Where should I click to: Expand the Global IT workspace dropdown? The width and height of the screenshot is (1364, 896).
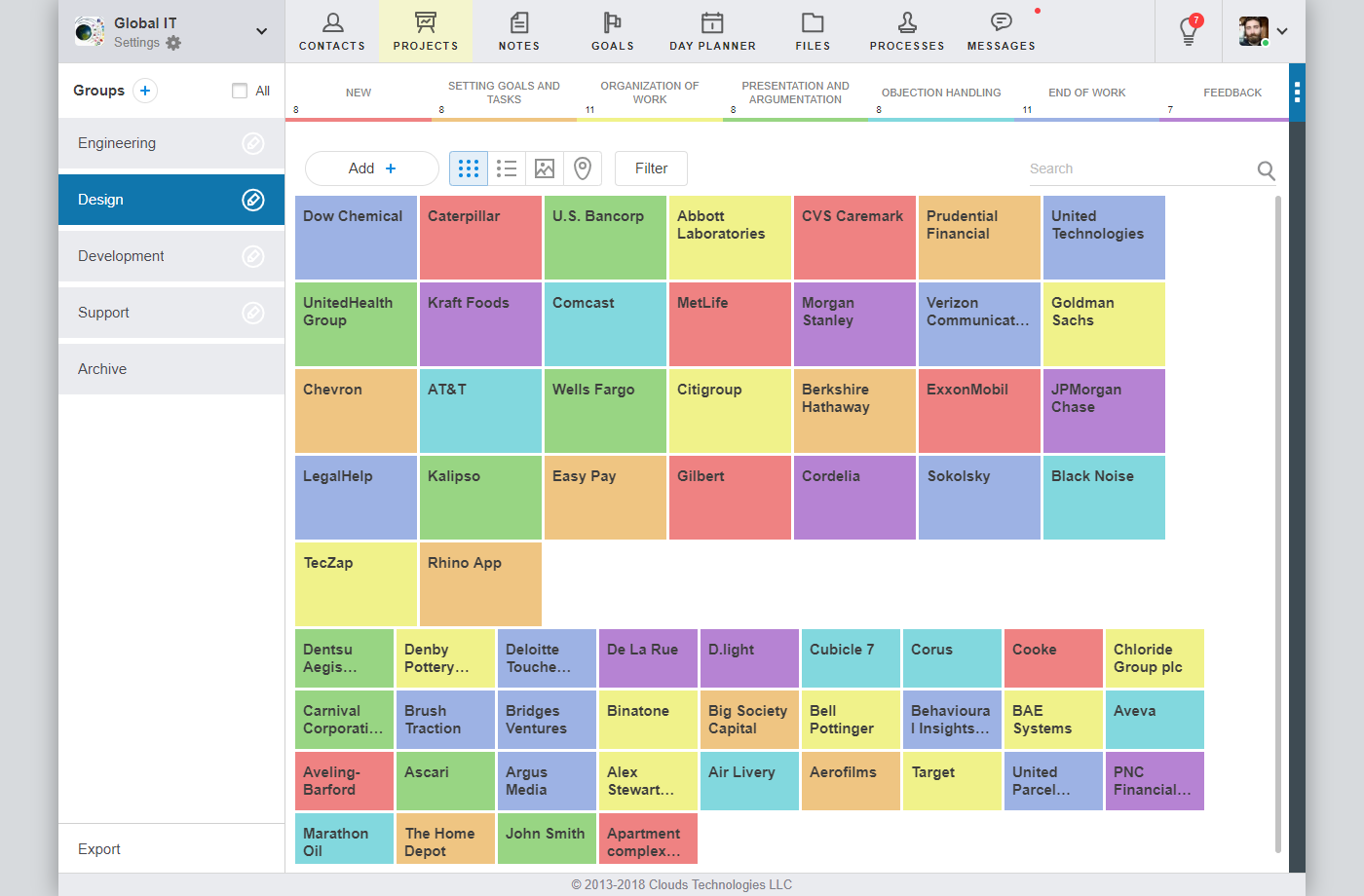click(261, 31)
